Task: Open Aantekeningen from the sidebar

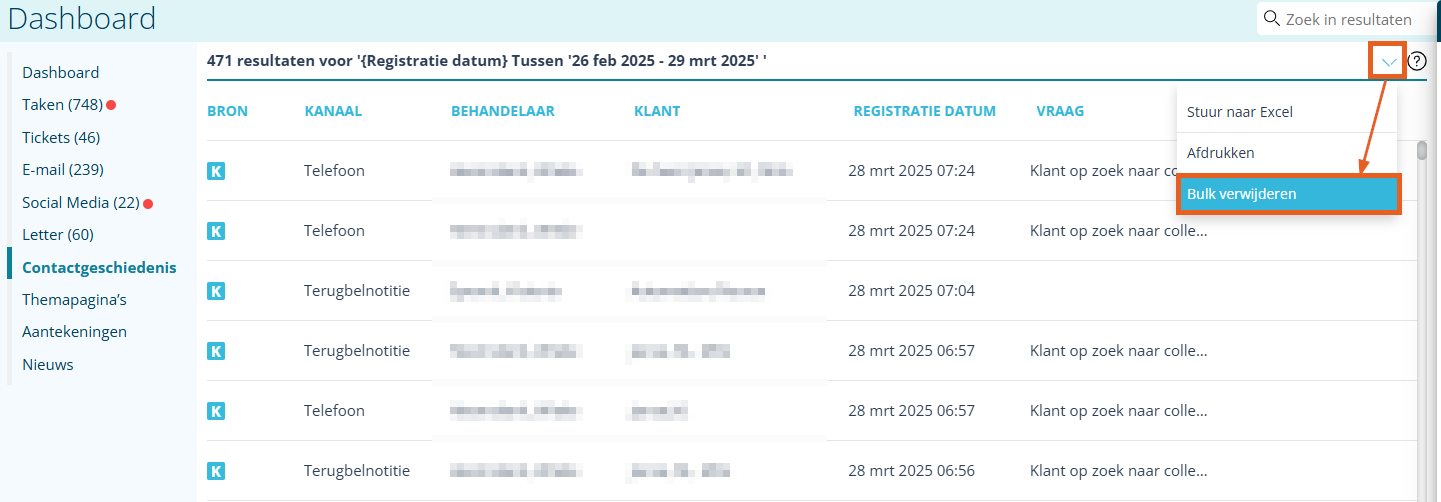Action: pyautogui.click(x=74, y=332)
